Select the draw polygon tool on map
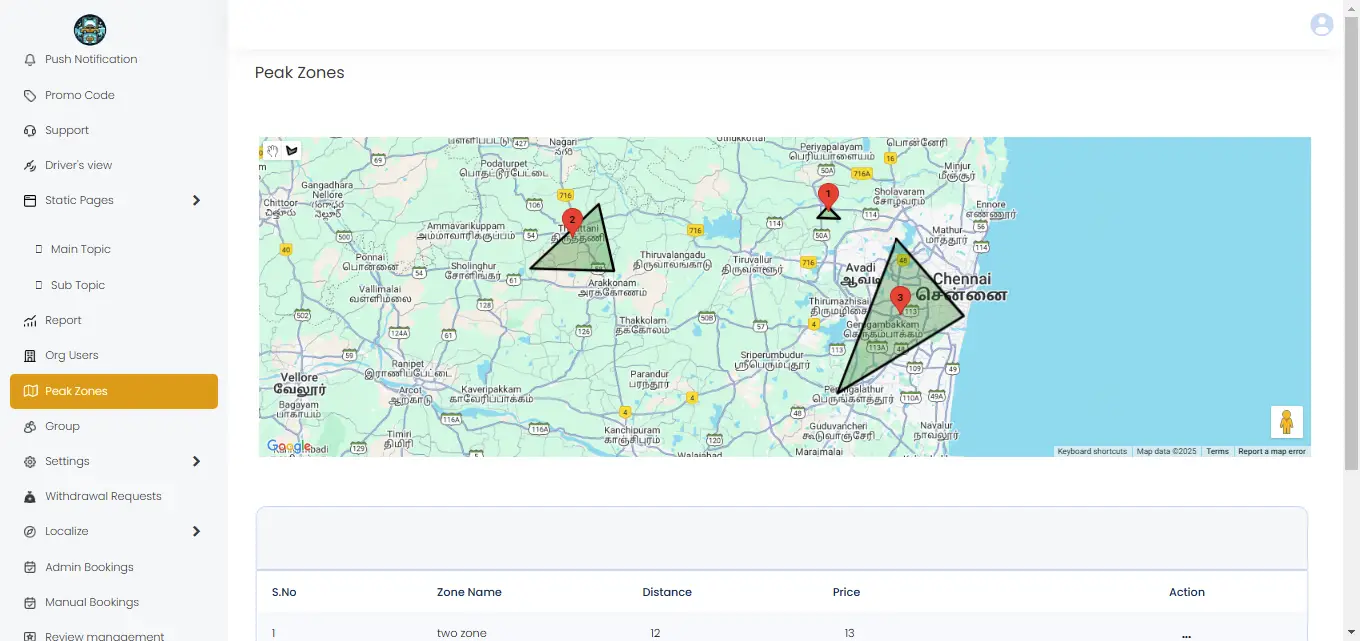The image size is (1360, 641). pyautogui.click(x=291, y=150)
